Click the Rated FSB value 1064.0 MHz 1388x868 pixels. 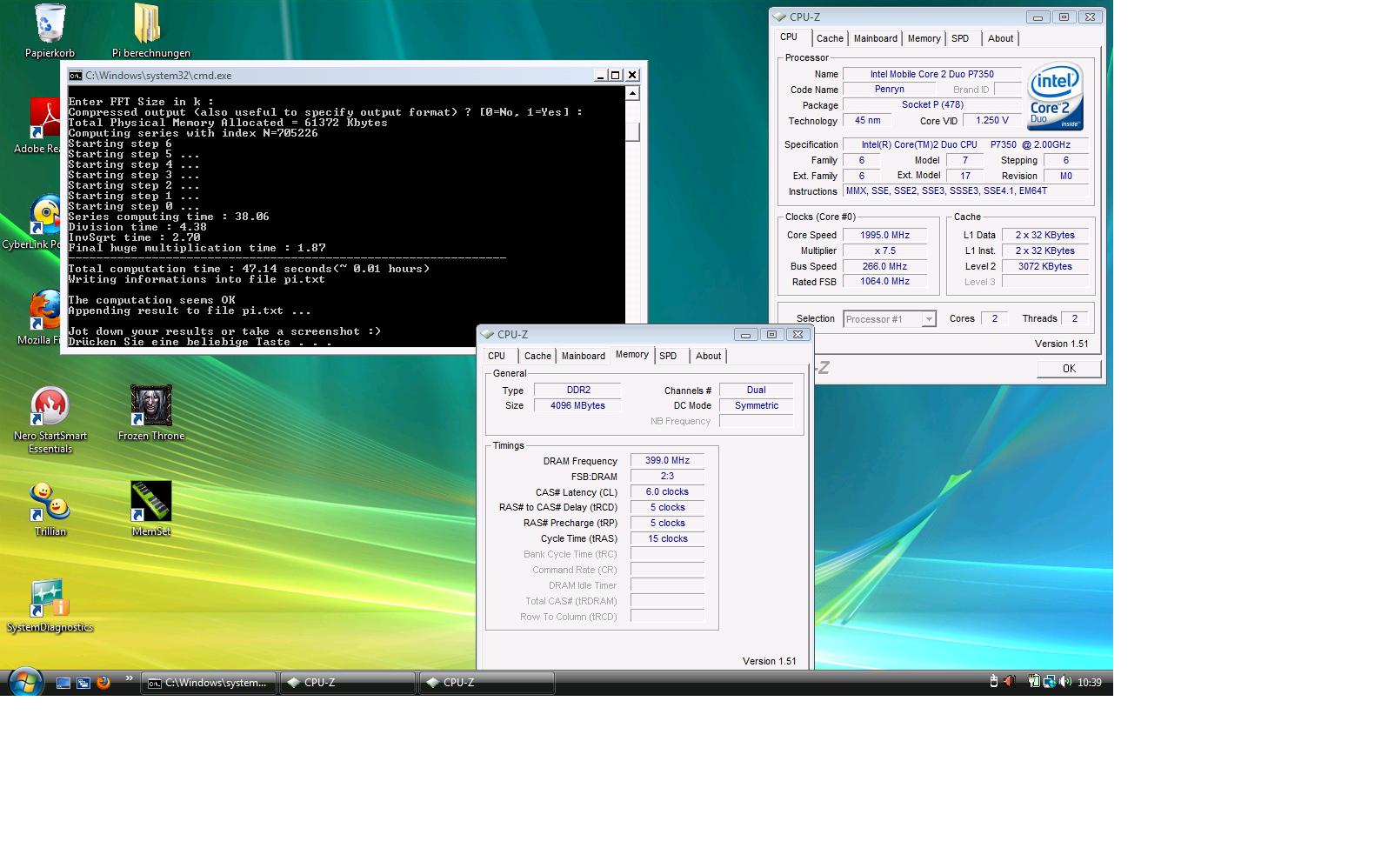coord(884,282)
